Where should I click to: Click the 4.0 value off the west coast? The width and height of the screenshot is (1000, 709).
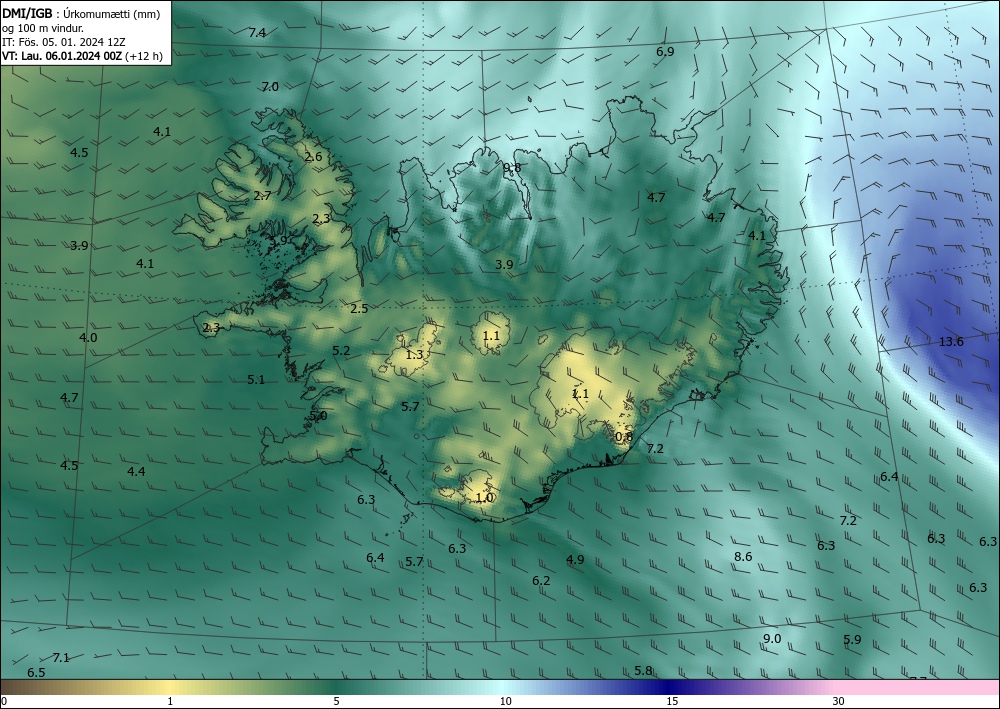89,338
